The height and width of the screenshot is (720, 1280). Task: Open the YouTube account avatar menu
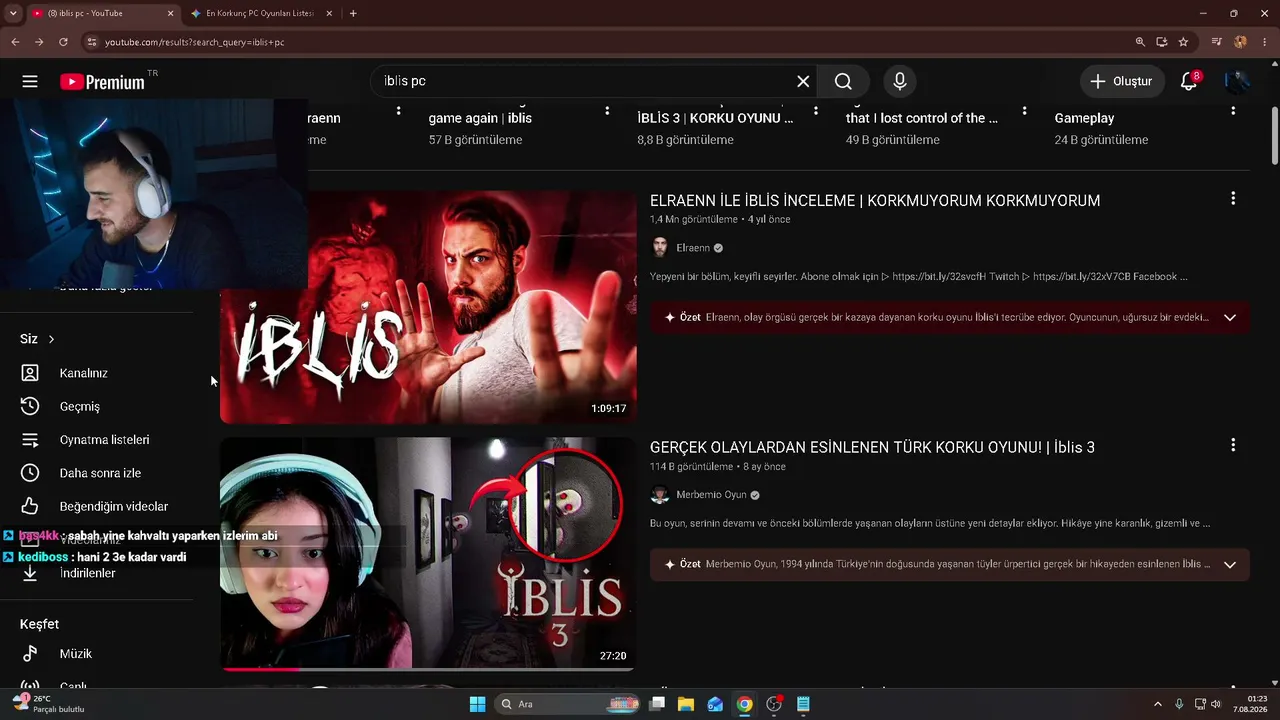[1237, 81]
